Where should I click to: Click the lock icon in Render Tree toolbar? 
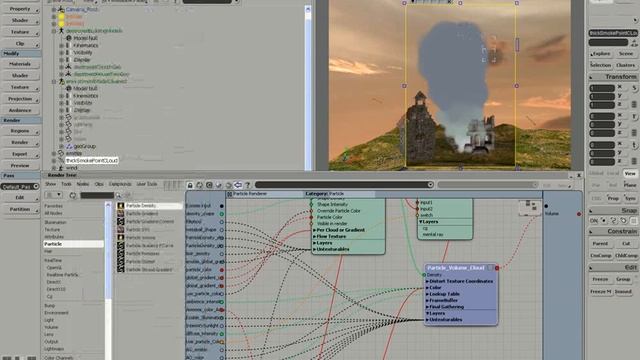pos(190,185)
